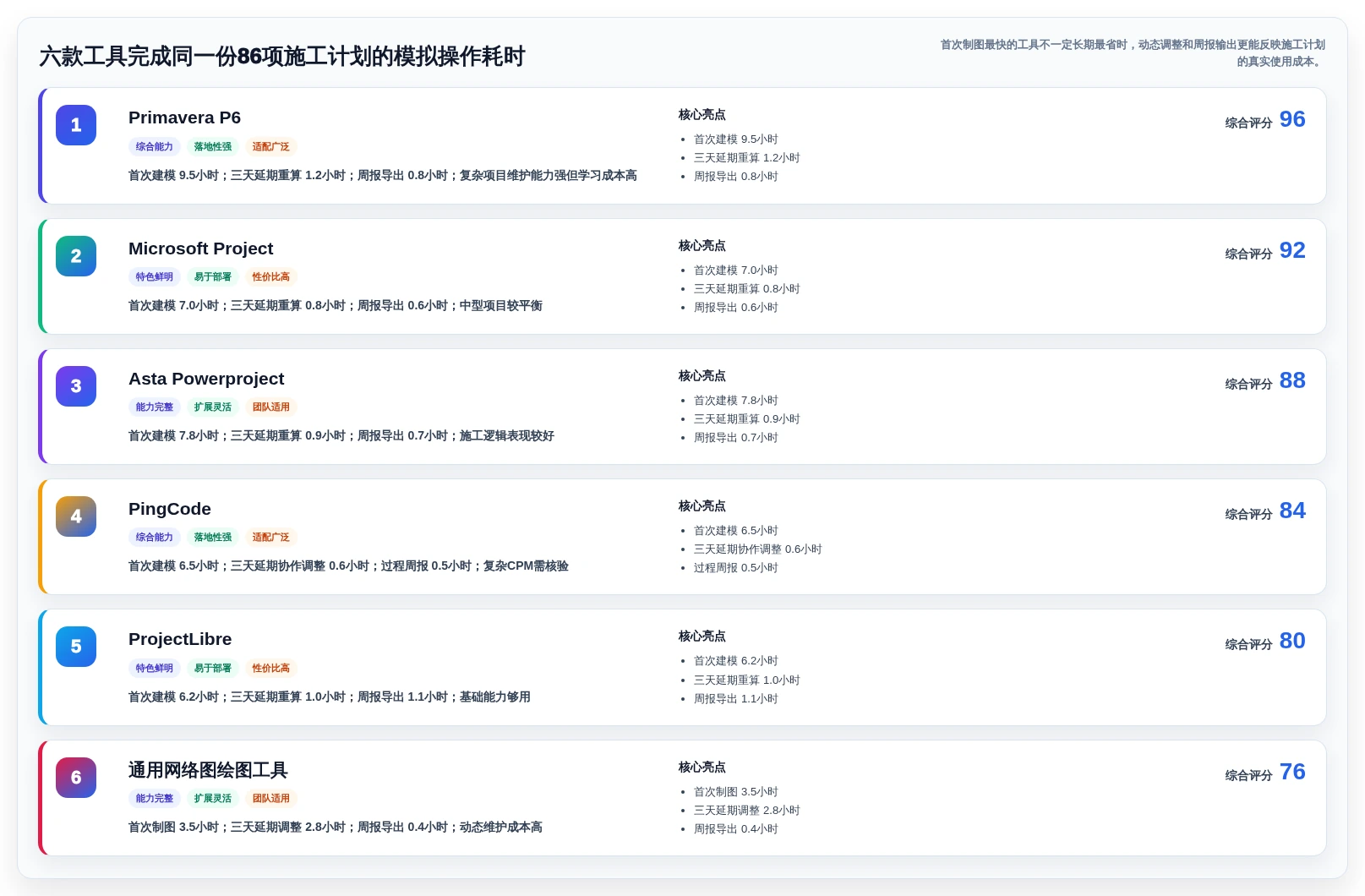Click the bullet 周报导出 0.4小时
The image size is (1365, 896).
coord(736,829)
